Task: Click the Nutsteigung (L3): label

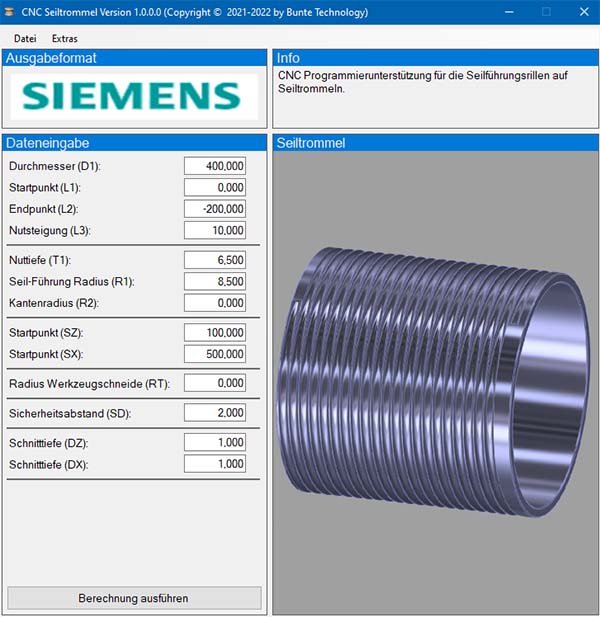Action: click(x=50, y=230)
